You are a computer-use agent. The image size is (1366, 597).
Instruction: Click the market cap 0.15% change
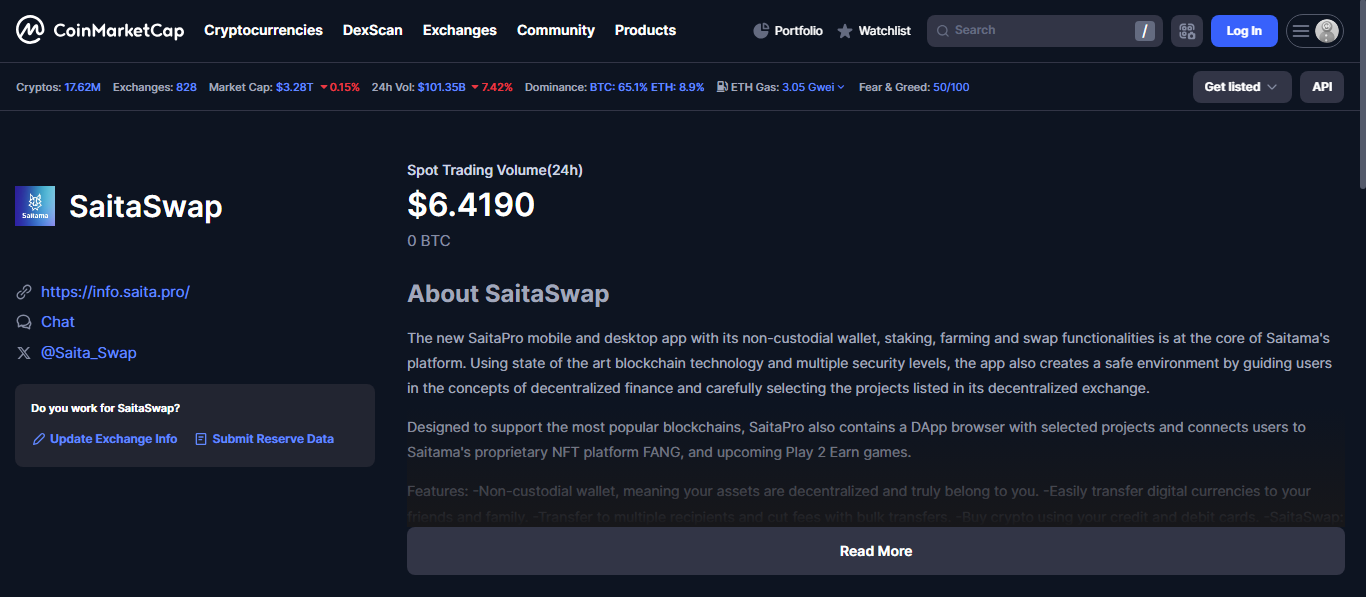[x=340, y=87]
